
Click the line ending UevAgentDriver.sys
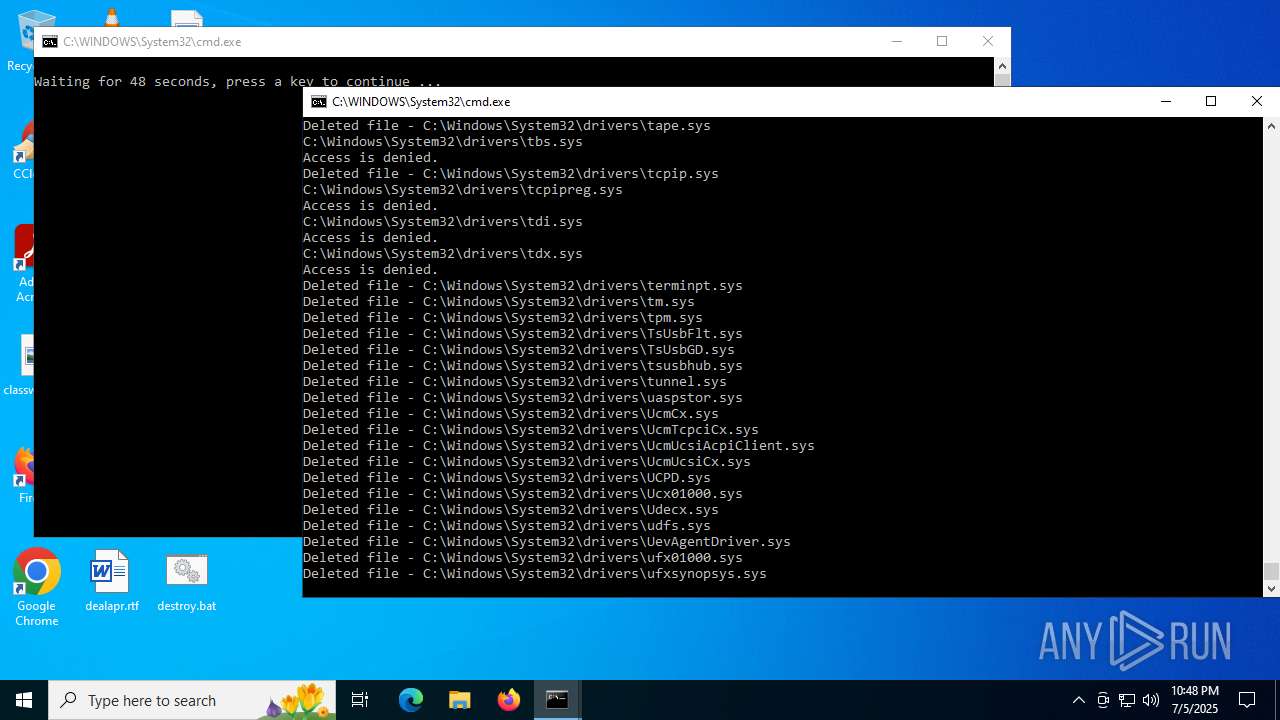(x=547, y=541)
